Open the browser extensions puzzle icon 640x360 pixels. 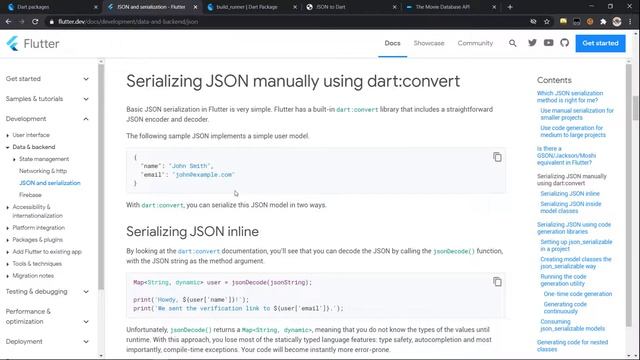603,22
